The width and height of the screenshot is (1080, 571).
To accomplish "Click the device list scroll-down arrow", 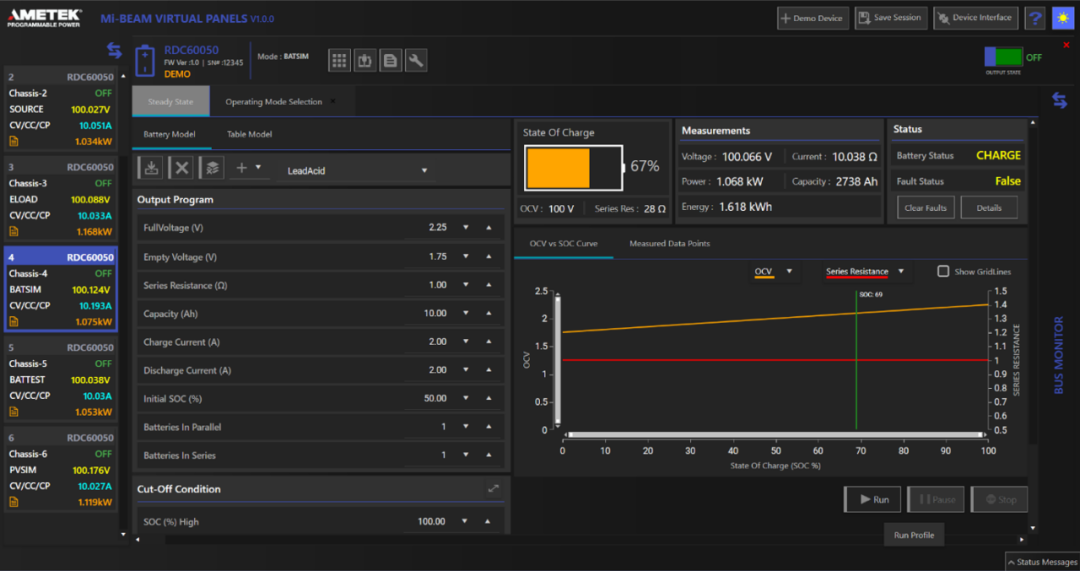I will (x=123, y=534).
